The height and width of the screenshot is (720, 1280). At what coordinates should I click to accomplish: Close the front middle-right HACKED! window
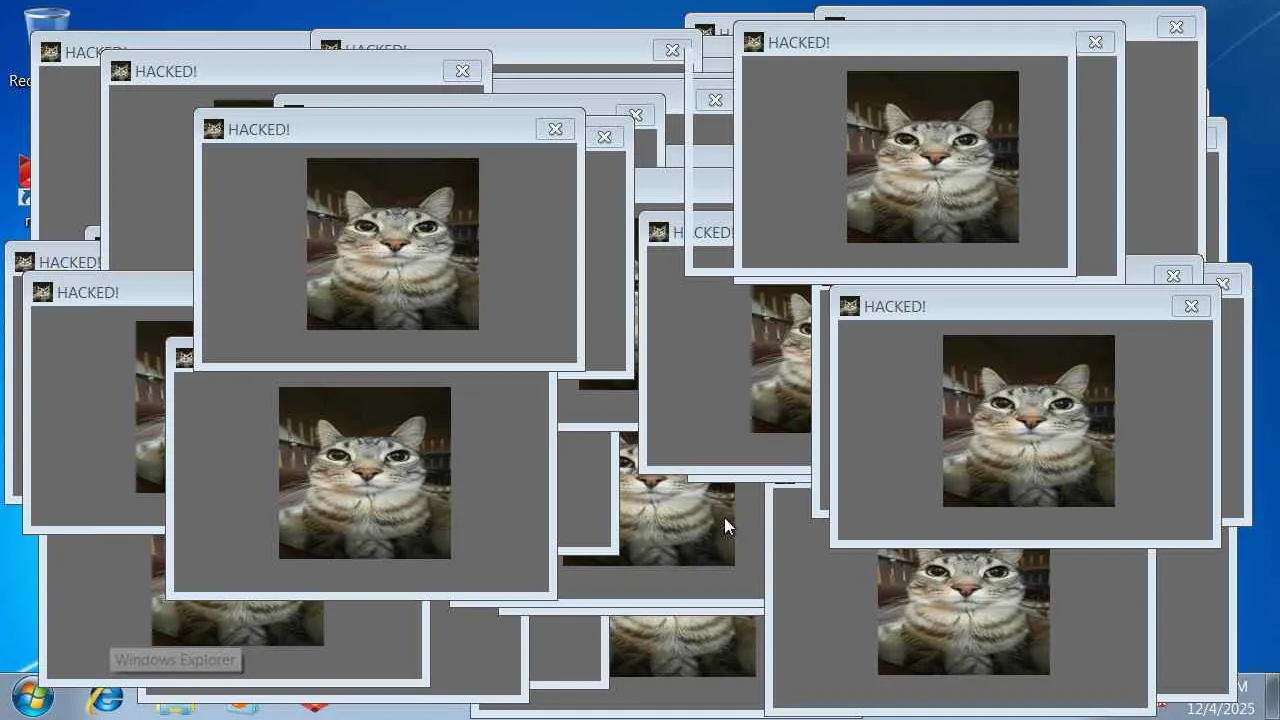[1191, 306]
